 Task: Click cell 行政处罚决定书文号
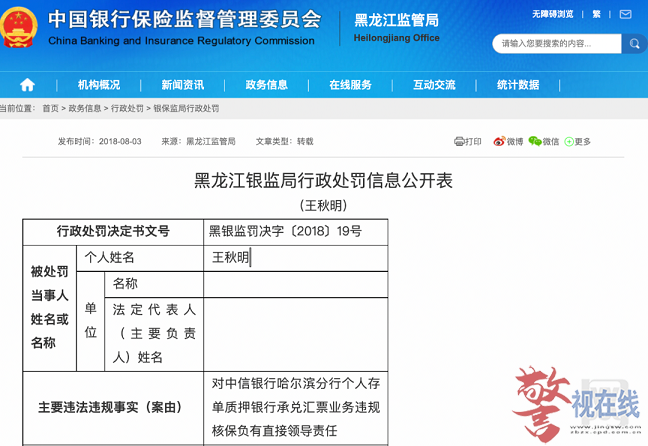(x=113, y=232)
